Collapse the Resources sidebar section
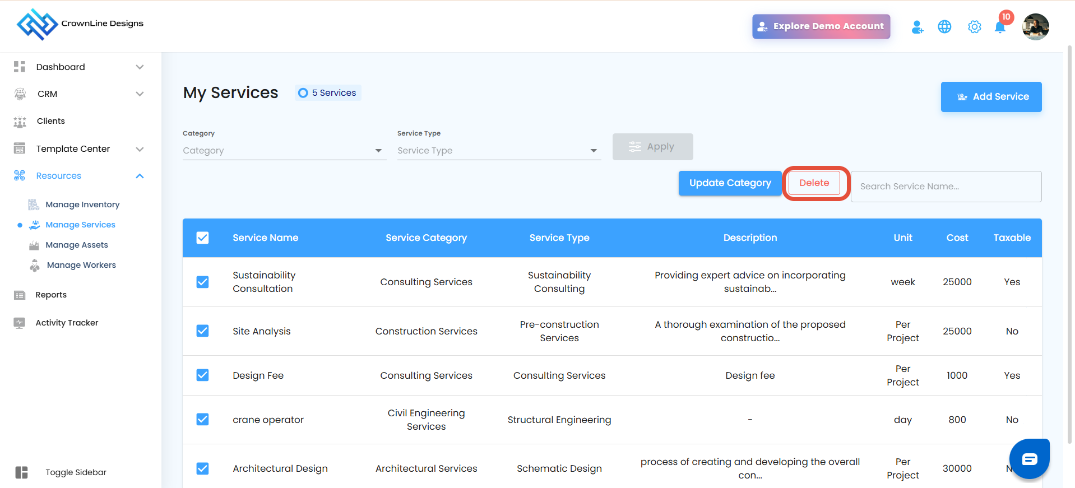 pyautogui.click(x=139, y=176)
